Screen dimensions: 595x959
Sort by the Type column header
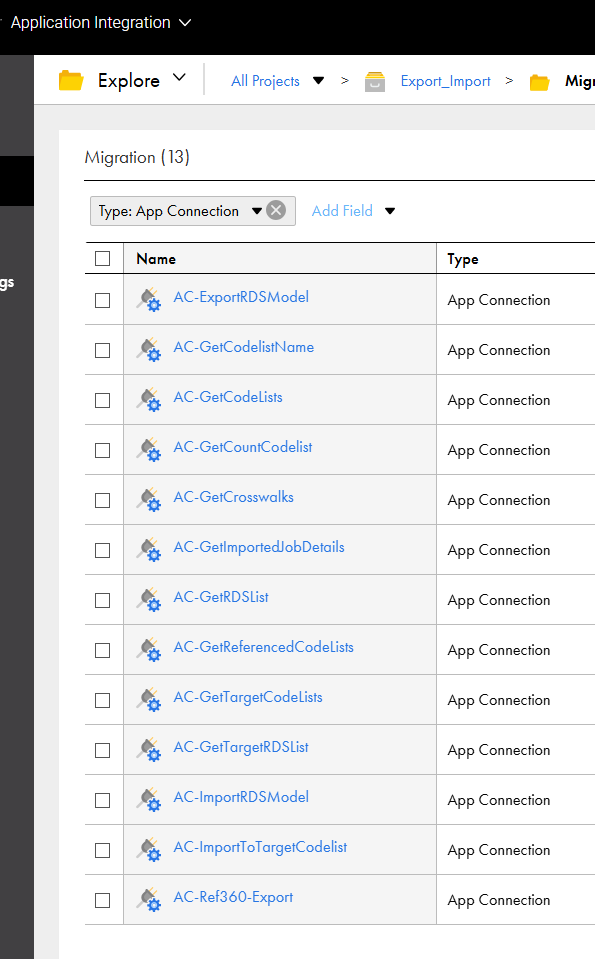462,260
